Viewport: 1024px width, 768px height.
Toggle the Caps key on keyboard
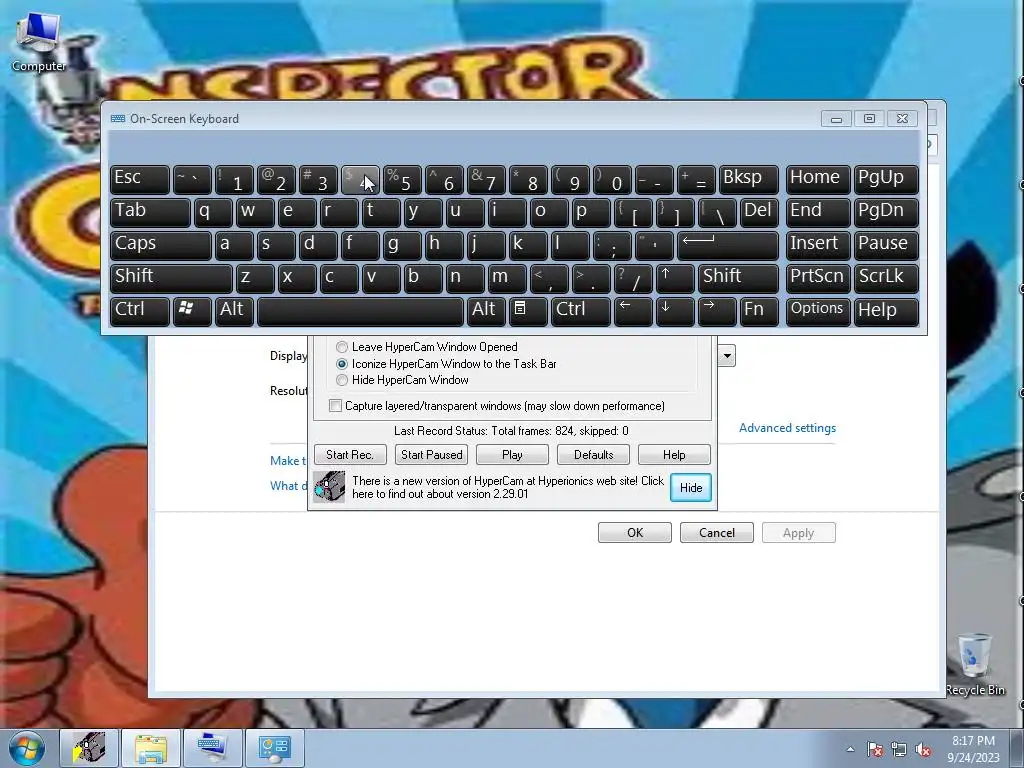(x=161, y=246)
